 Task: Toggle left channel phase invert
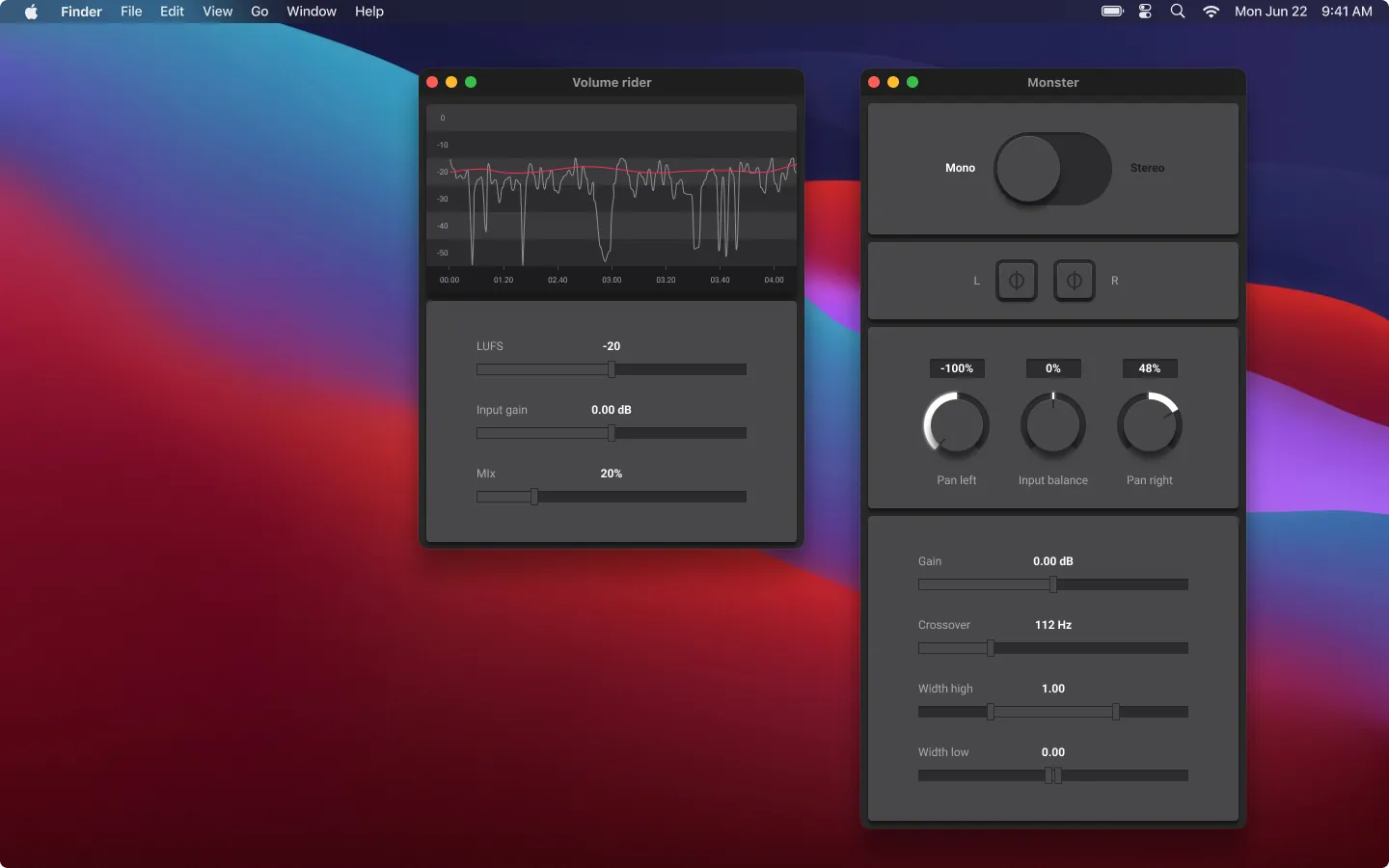pos(1016,281)
